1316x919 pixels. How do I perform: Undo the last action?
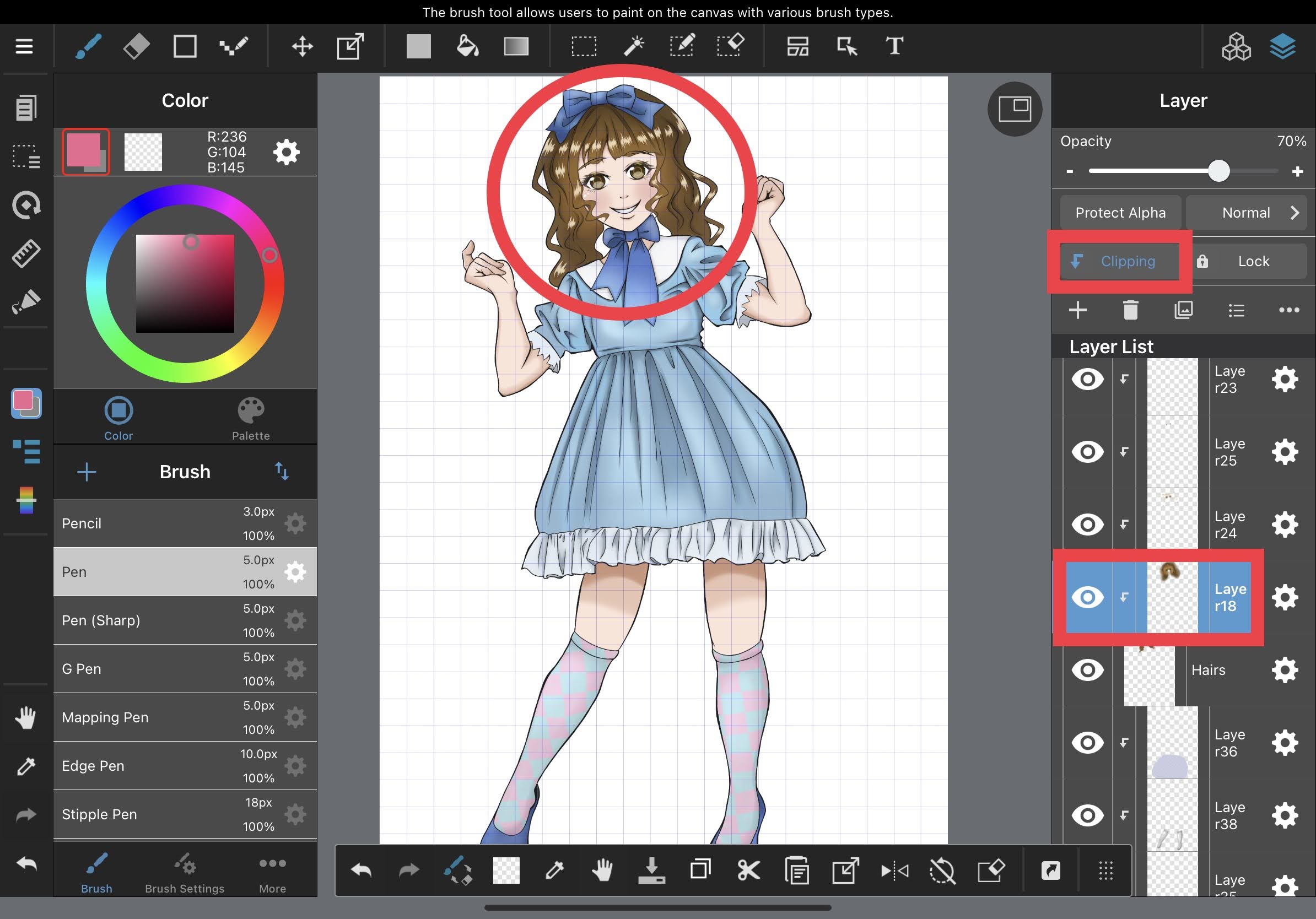click(360, 871)
